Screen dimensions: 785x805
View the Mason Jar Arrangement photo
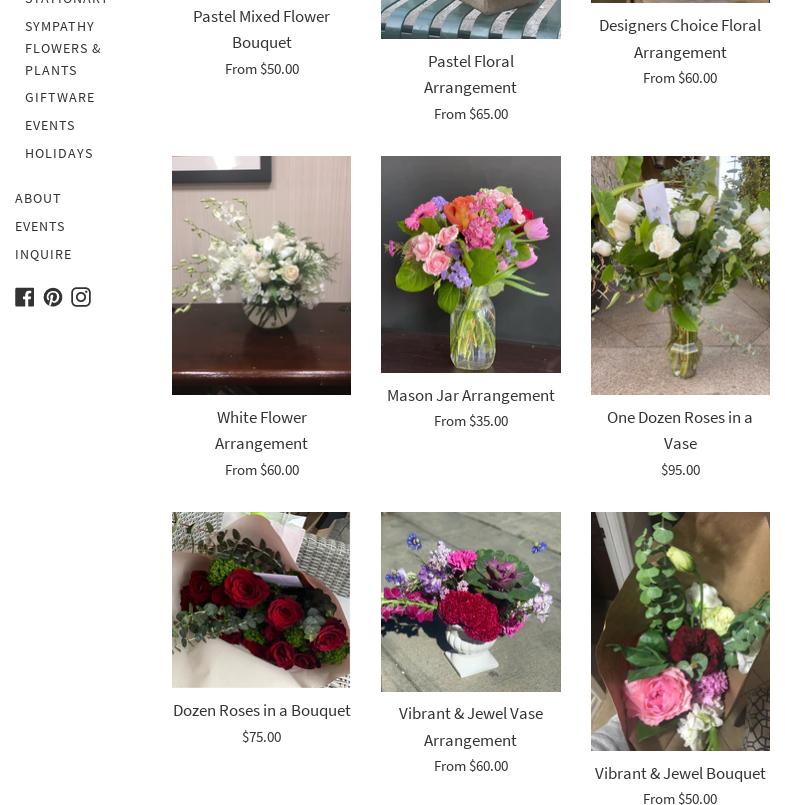pos(471,264)
